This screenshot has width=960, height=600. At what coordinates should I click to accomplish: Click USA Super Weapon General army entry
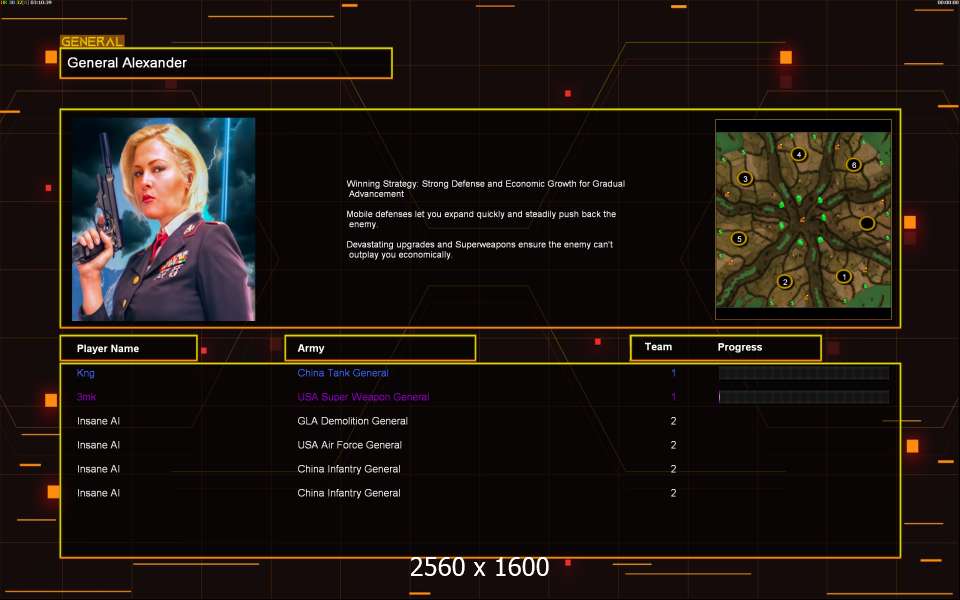pos(363,397)
